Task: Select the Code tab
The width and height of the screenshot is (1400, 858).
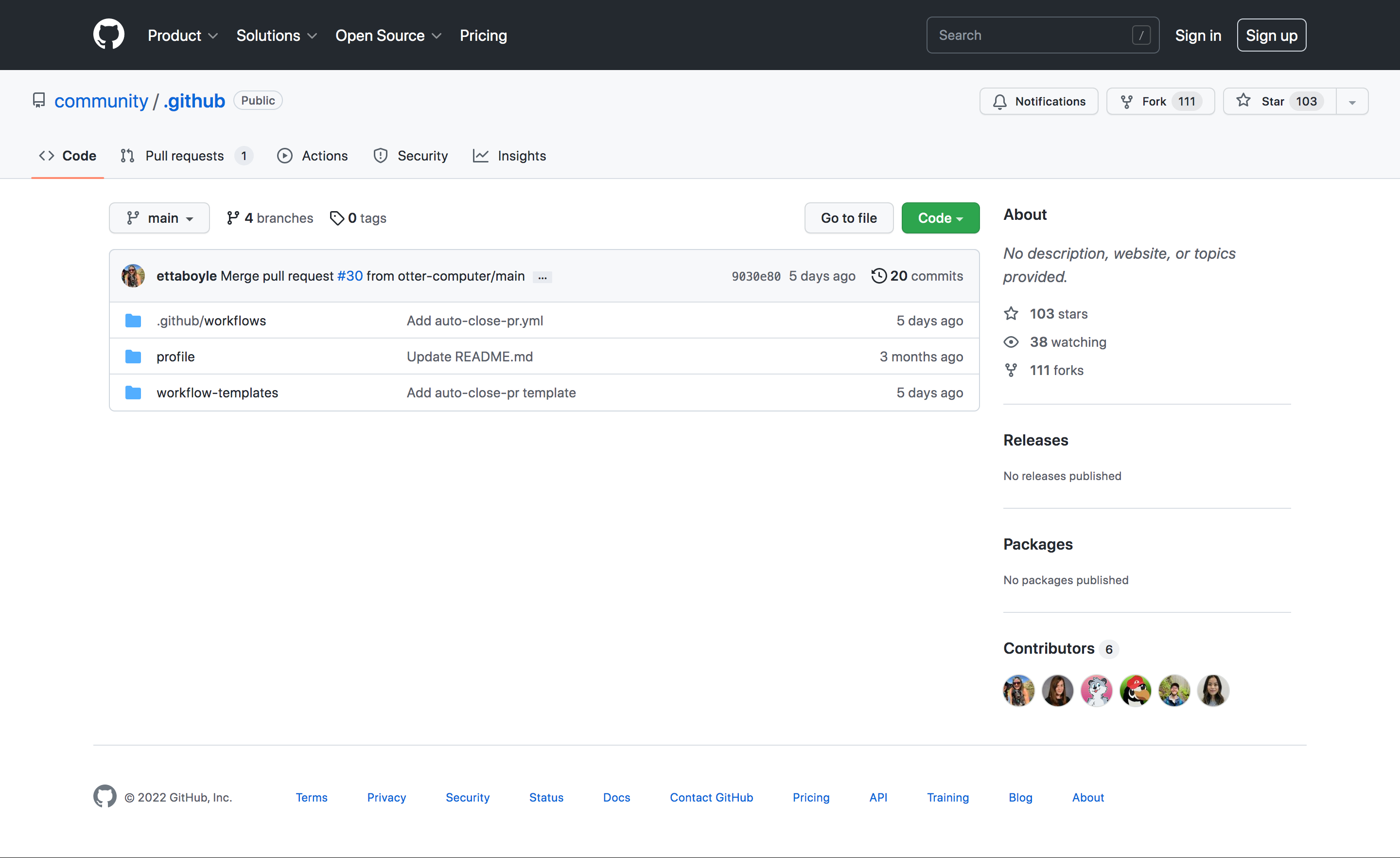Action: 68,156
